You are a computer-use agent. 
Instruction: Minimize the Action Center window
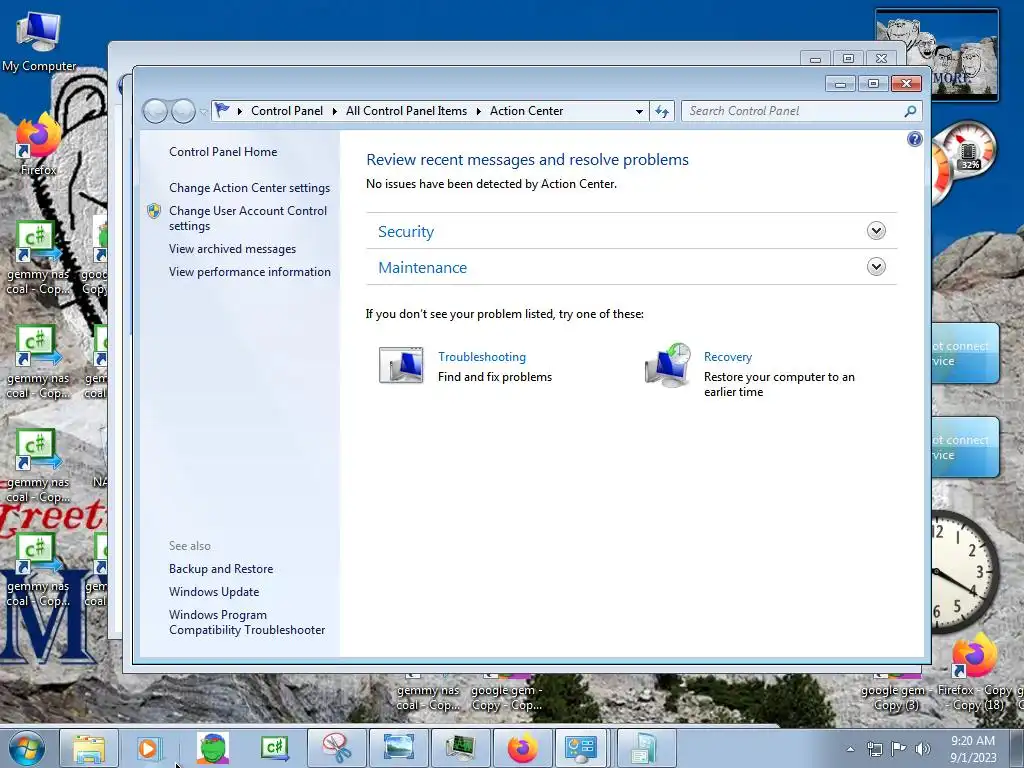click(840, 84)
